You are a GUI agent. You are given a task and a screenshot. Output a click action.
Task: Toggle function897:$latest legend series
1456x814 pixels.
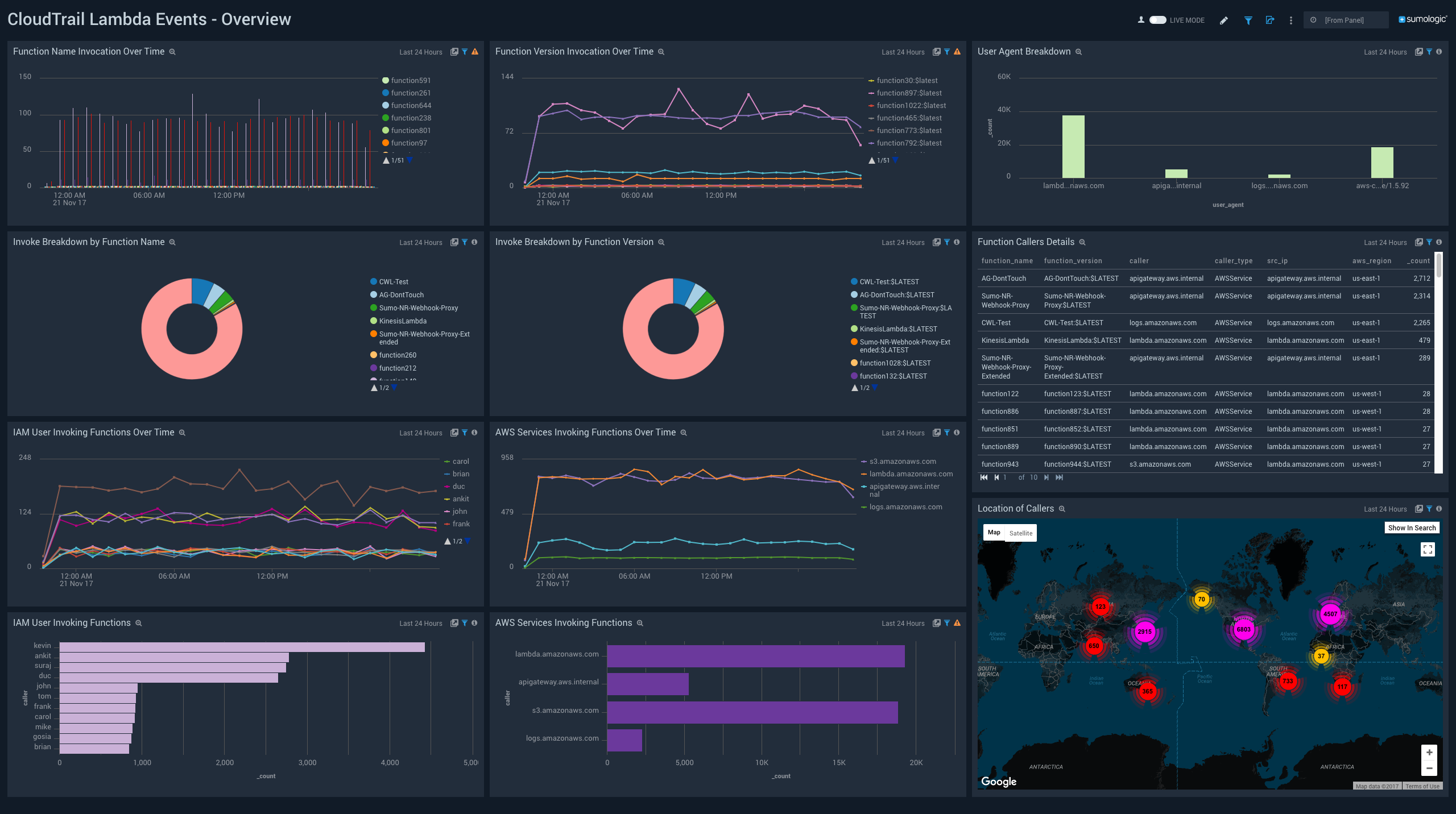tap(905, 93)
